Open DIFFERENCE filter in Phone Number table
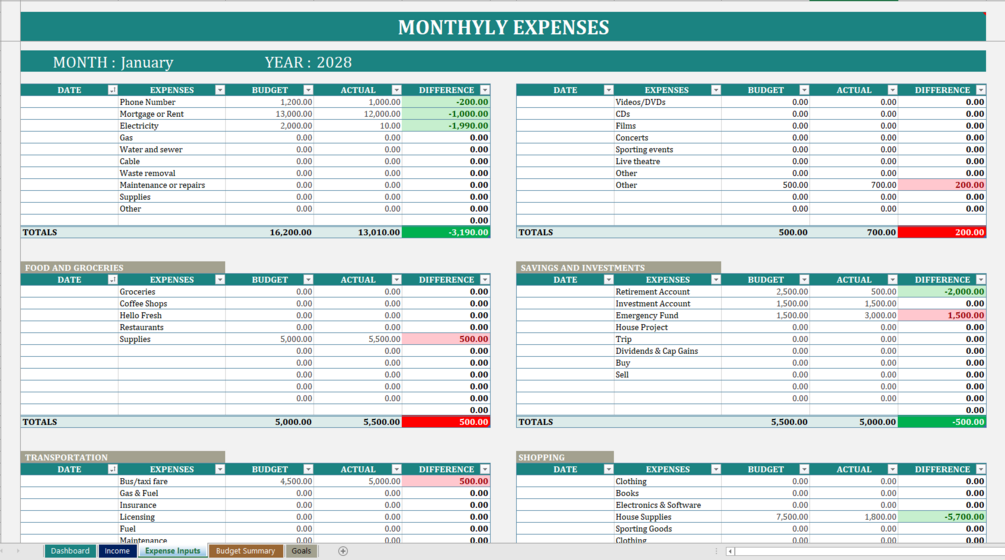 [x=485, y=90]
